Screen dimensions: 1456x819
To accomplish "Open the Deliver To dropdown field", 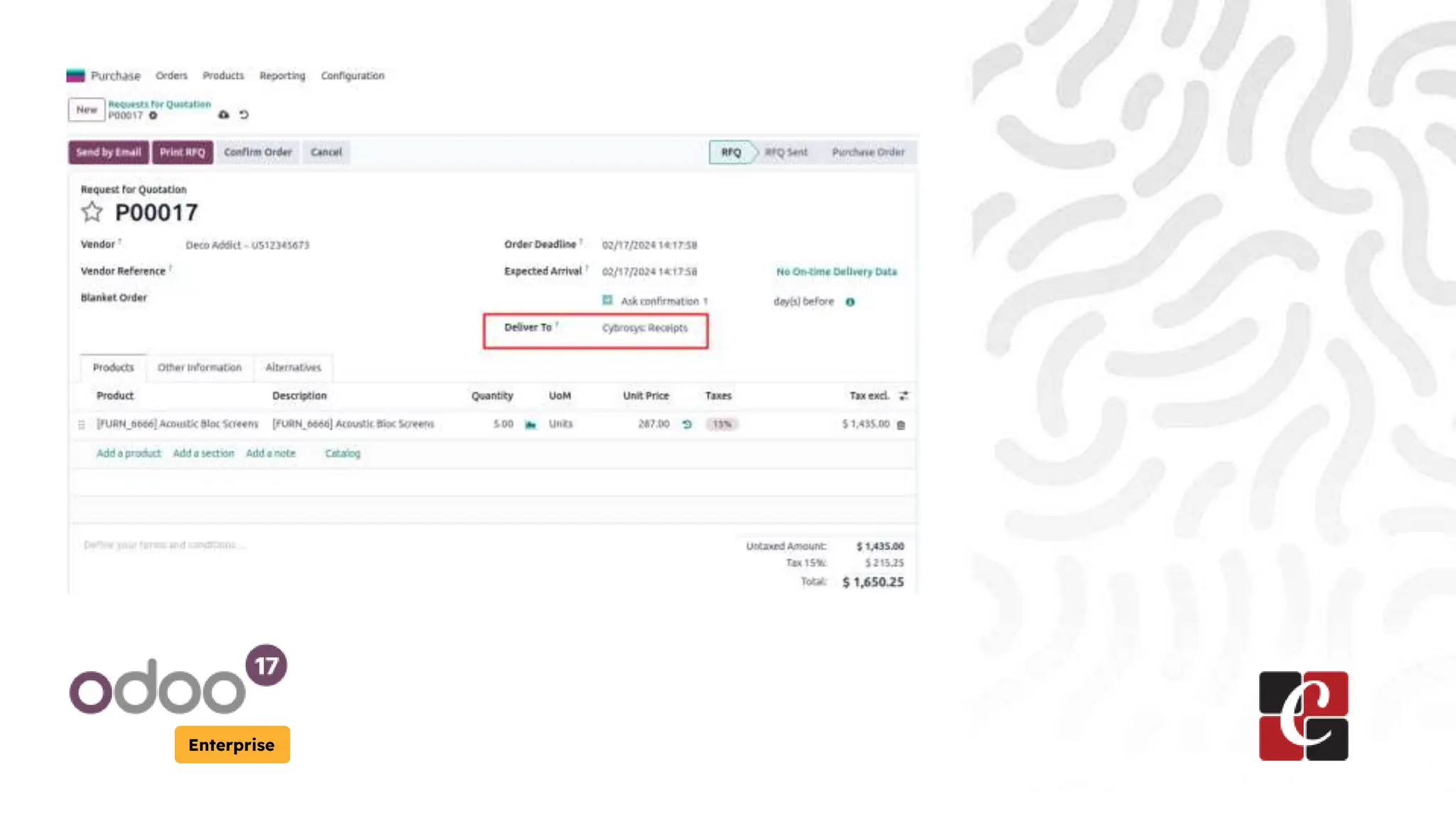I will tap(645, 328).
